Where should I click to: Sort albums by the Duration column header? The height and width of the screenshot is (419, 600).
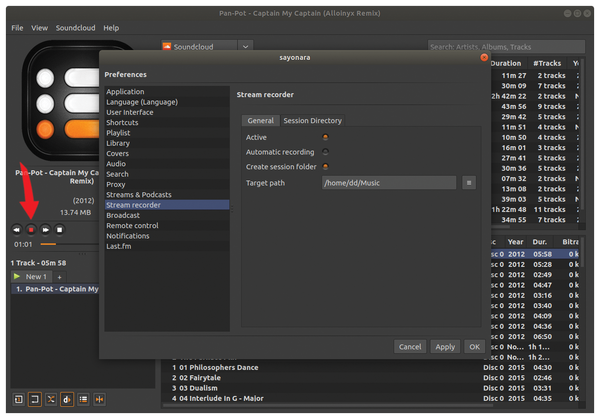click(509, 63)
